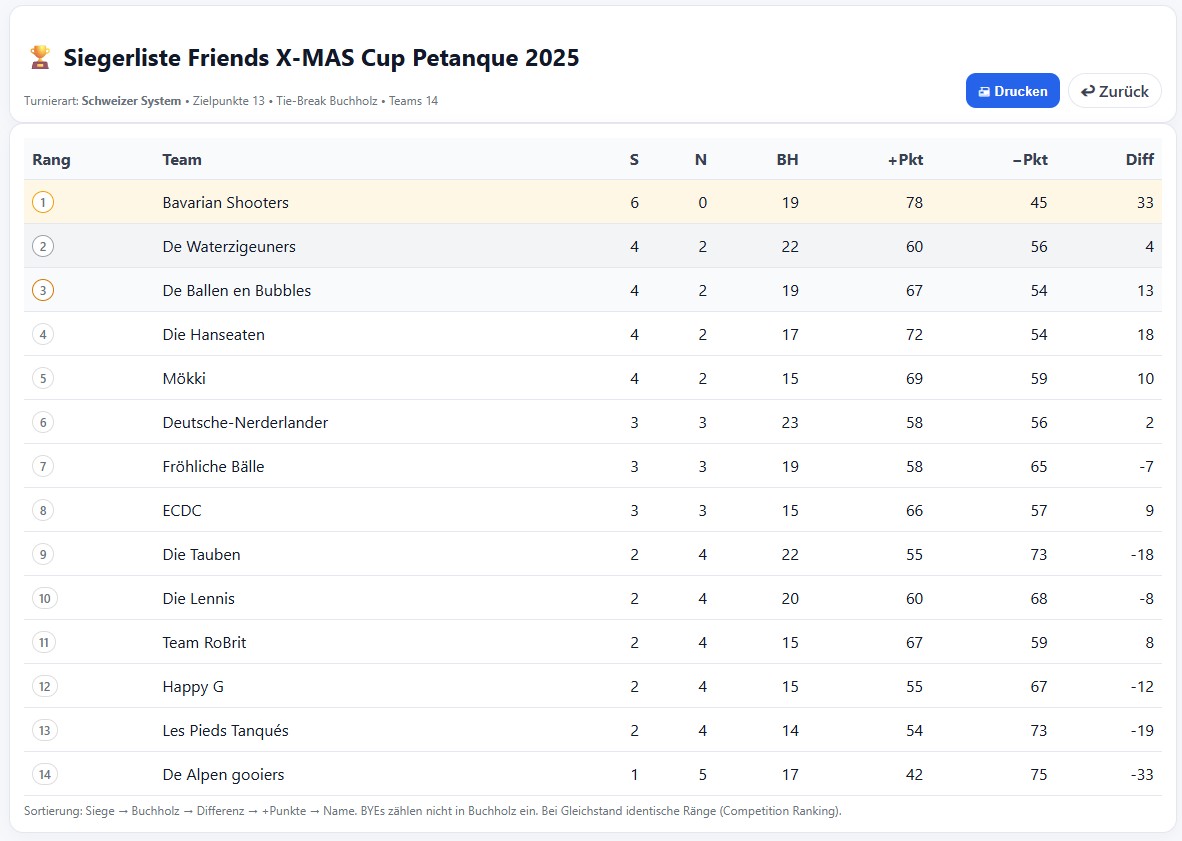The image size is (1182, 841).
Task: Select the Bavarian Shooters team name
Action: pos(226,203)
